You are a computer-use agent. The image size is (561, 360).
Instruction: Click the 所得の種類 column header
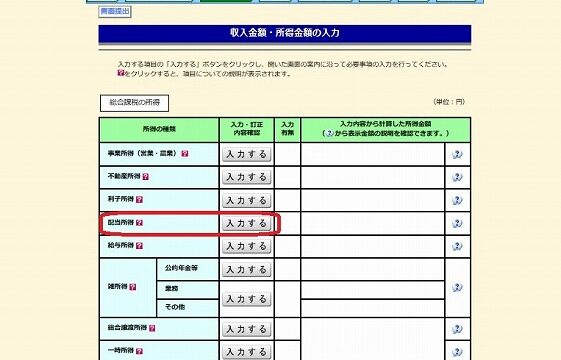(x=159, y=129)
